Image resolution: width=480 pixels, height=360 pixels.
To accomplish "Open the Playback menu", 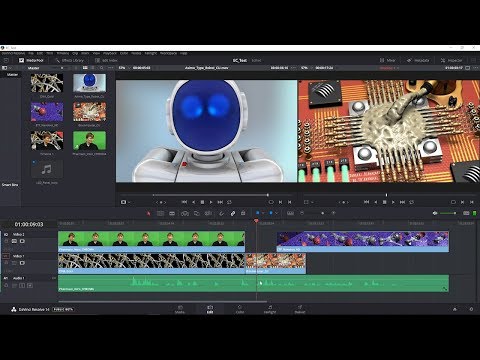I will click(110, 53).
